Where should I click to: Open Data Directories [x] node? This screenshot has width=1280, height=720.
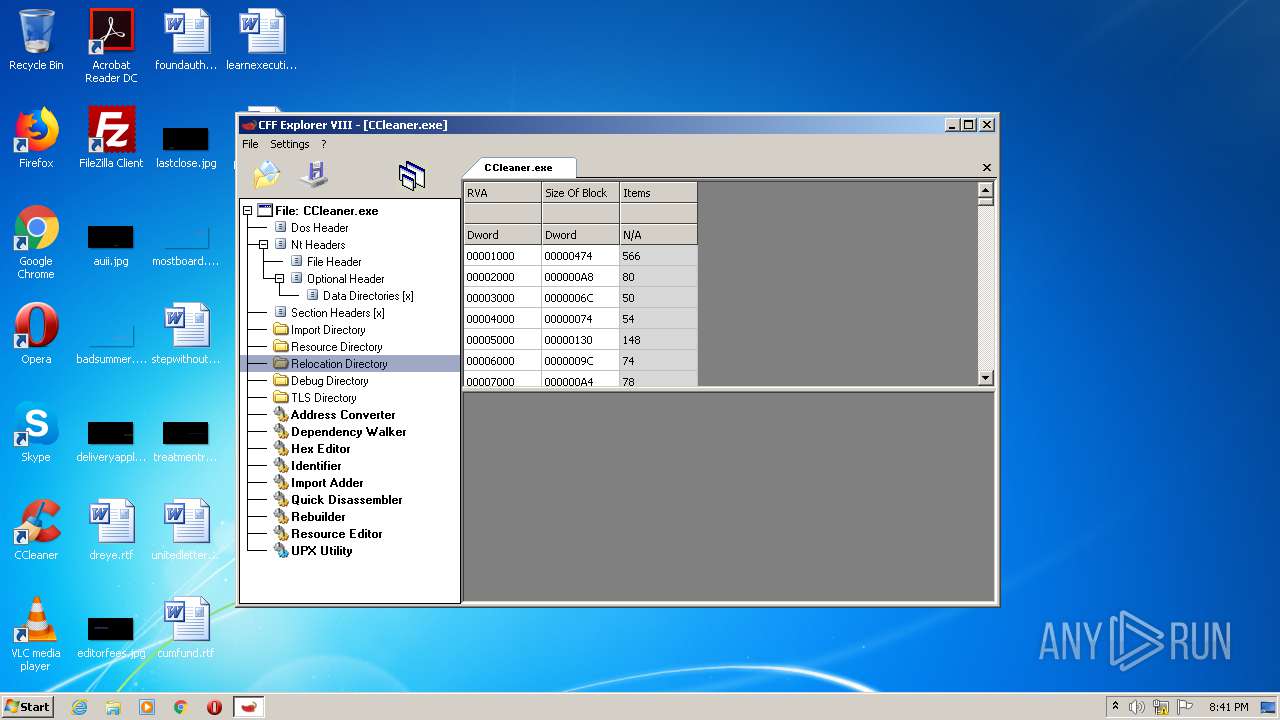pos(368,296)
